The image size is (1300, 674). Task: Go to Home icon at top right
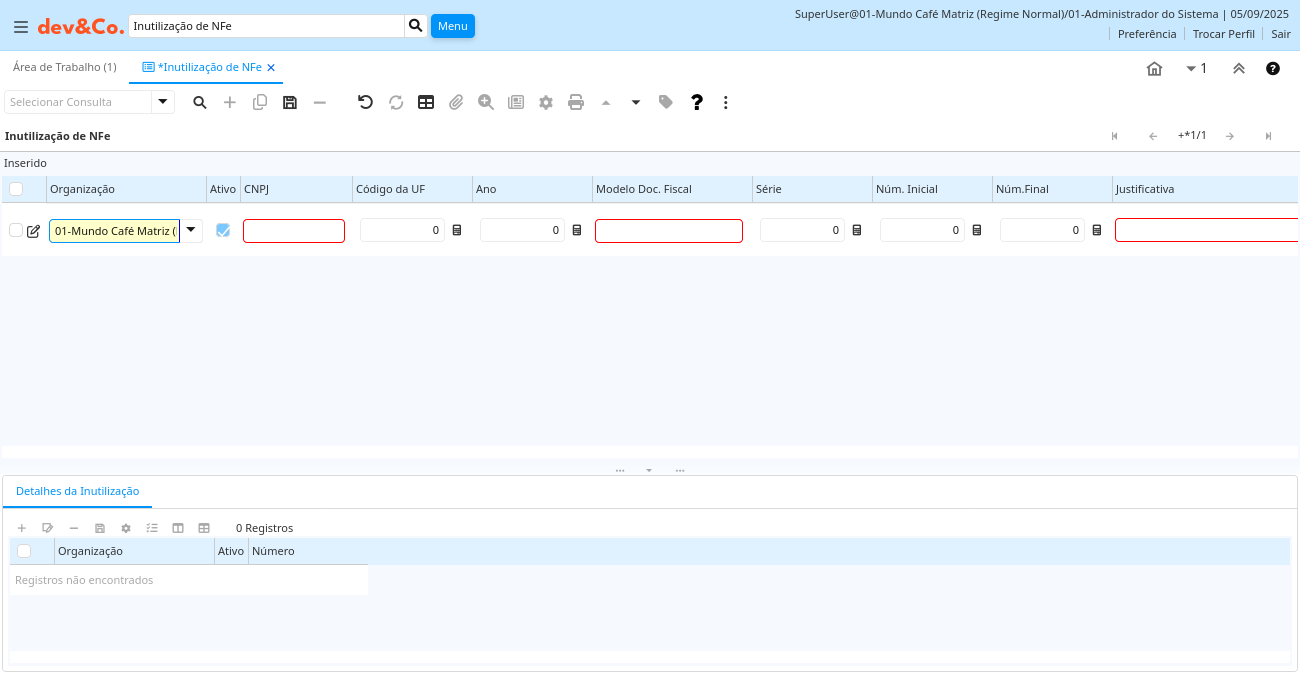point(1154,69)
